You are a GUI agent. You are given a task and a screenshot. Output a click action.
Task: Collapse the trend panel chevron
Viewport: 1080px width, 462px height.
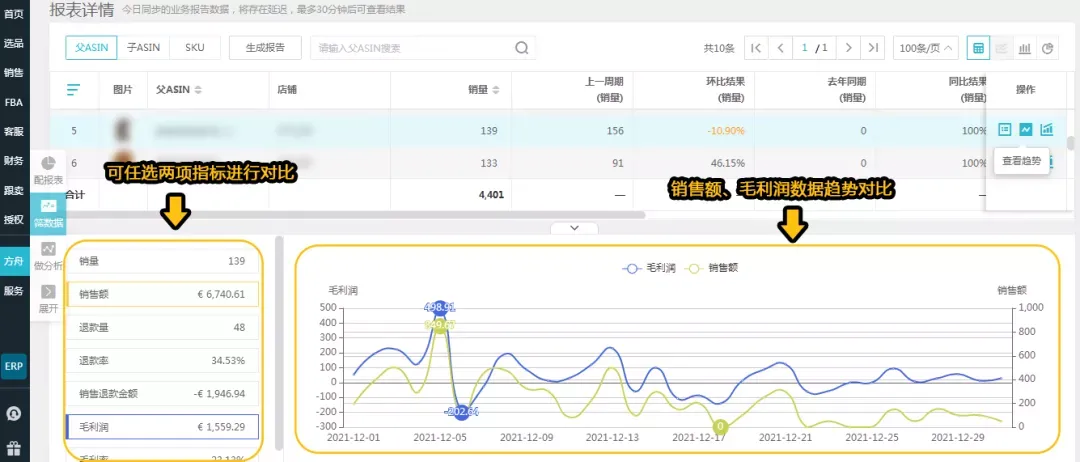point(574,228)
